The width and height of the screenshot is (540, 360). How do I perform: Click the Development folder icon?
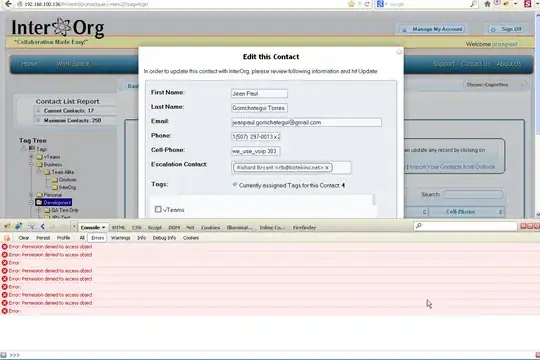pyautogui.click(x=39, y=202)
